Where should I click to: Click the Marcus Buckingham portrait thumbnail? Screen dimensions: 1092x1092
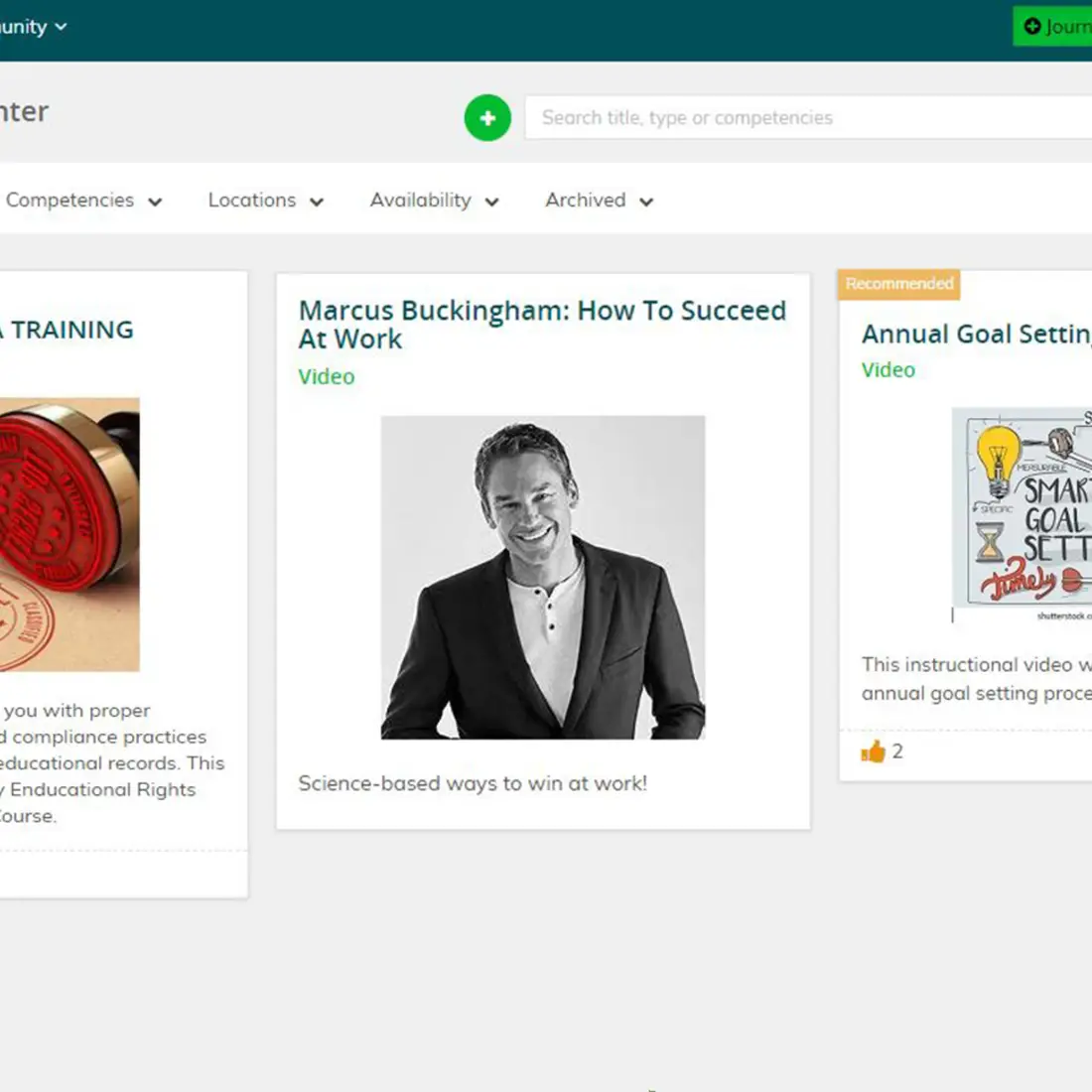(542, 576)
